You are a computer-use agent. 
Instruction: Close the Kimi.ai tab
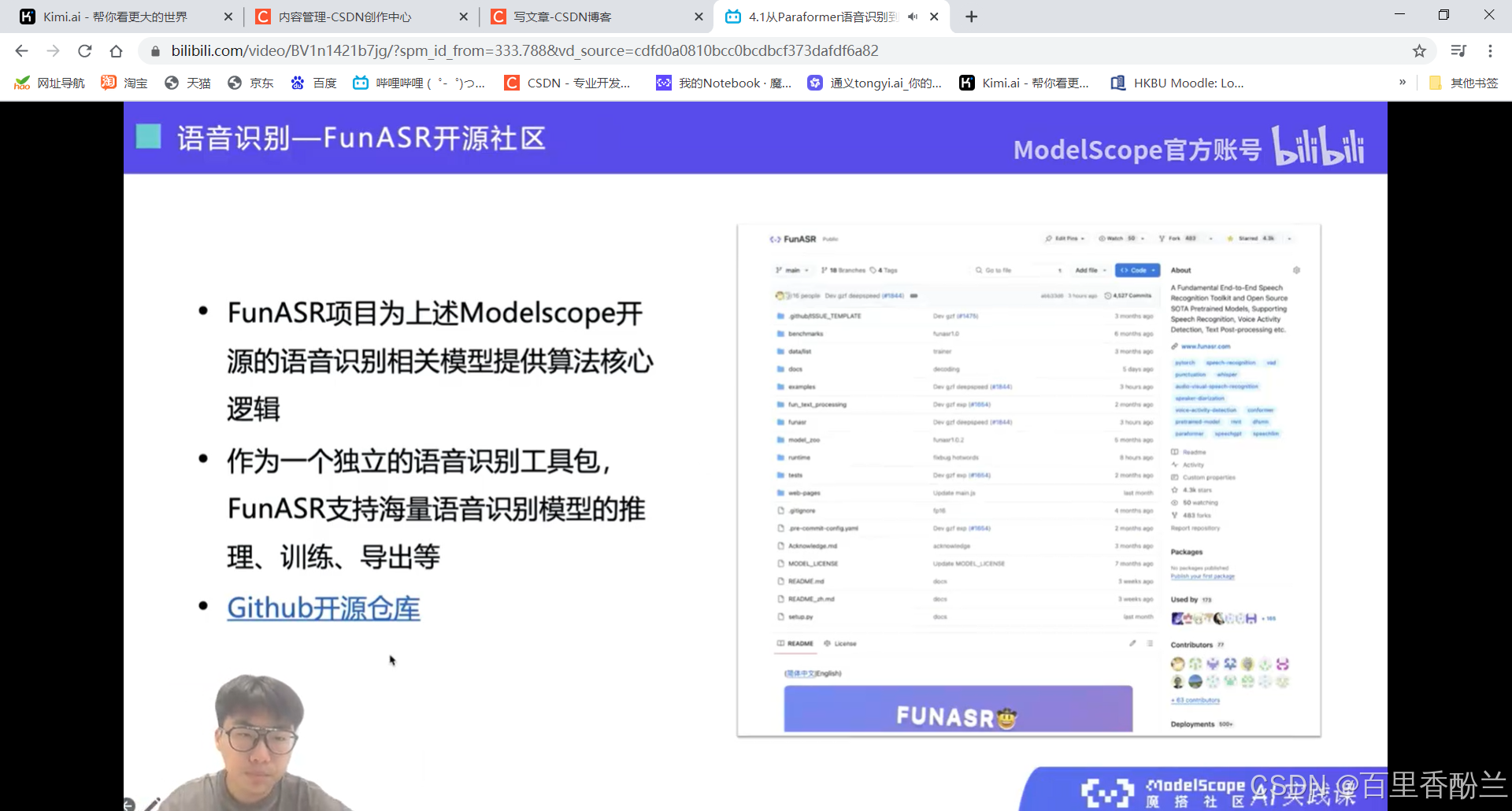(228, 17)
